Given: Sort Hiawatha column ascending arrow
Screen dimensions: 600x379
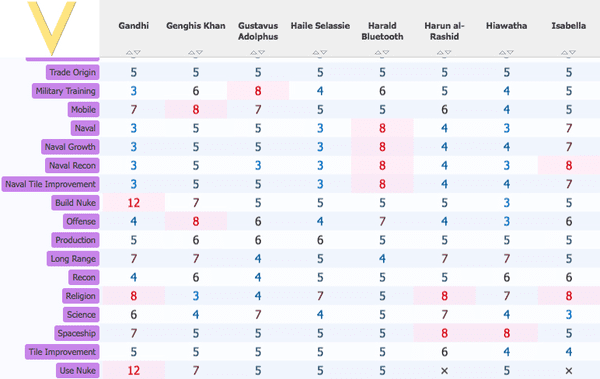Looking at the screenshot, I should [x=502, y=52].
